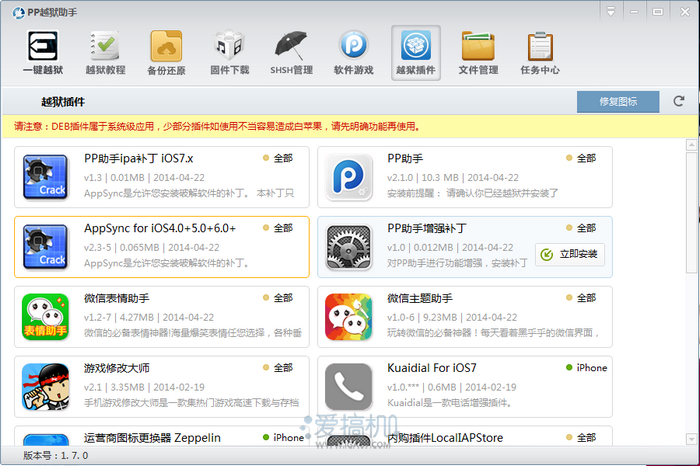Click the 越狱插件 section heading
The image size is (700, 466).
63,102
